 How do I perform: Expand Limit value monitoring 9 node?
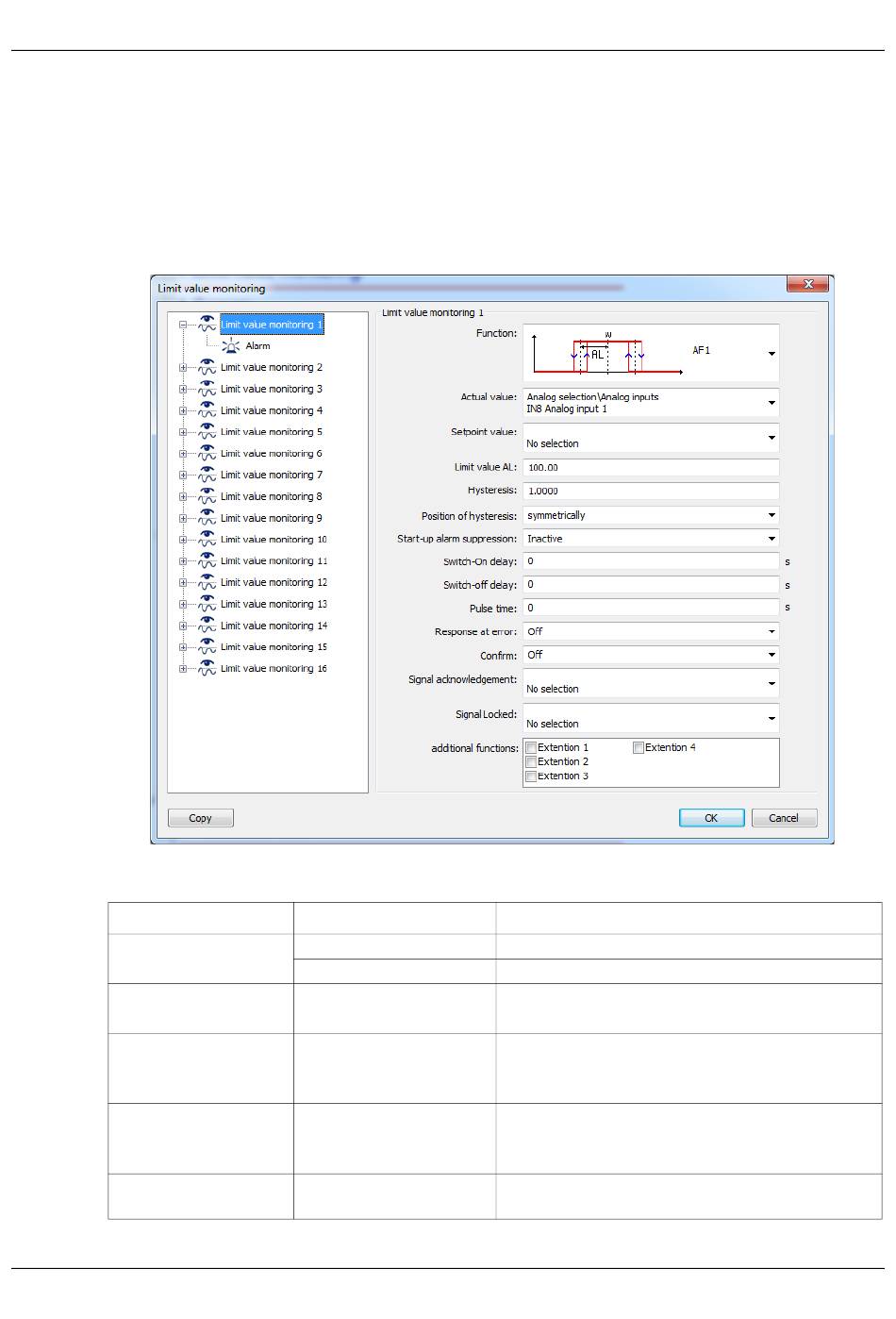[183, 518]
